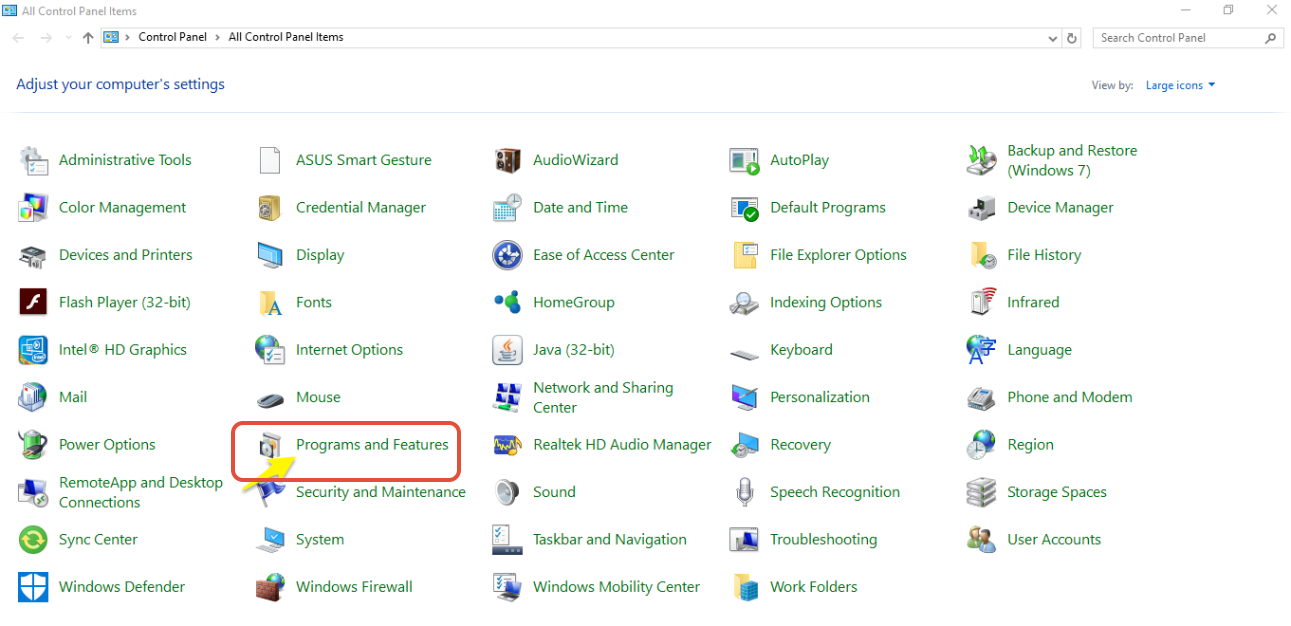Screen dimensions: 1291x626
Task: Click the Fonts folder icon
Action: pyautogui.click(x=270, y=302)
